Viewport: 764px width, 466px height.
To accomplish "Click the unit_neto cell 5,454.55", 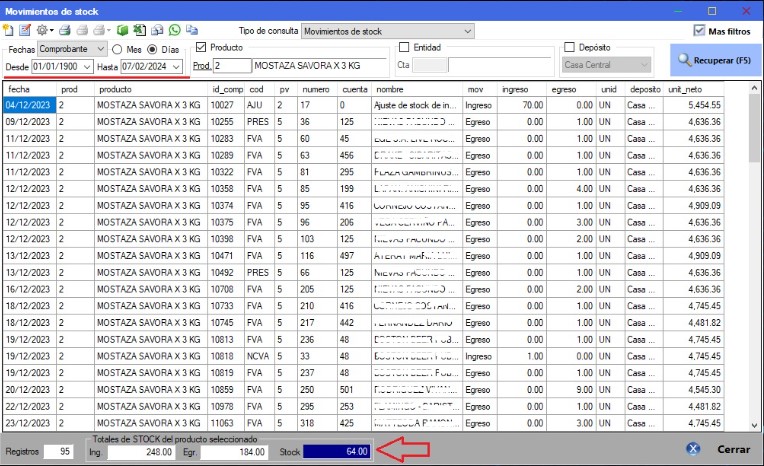I will [x=693, y=105].
